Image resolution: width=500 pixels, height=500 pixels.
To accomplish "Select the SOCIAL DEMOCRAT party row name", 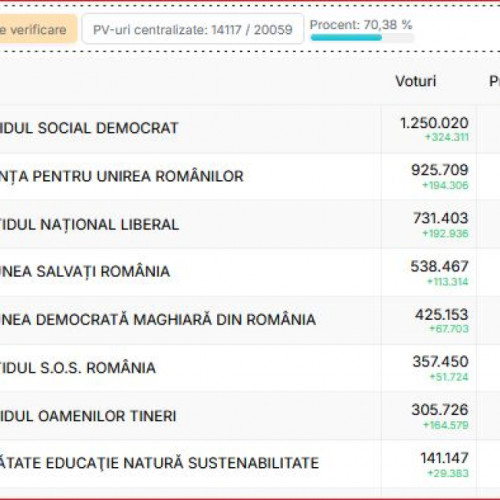I will pyautogui.click(x=89, y=128).
